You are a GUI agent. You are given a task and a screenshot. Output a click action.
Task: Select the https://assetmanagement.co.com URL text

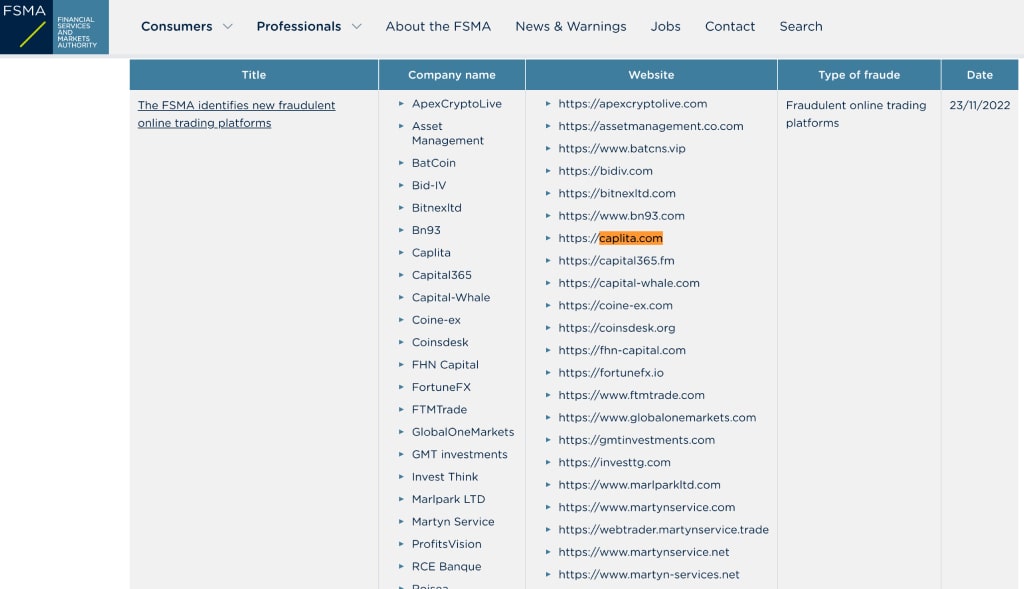651,126
